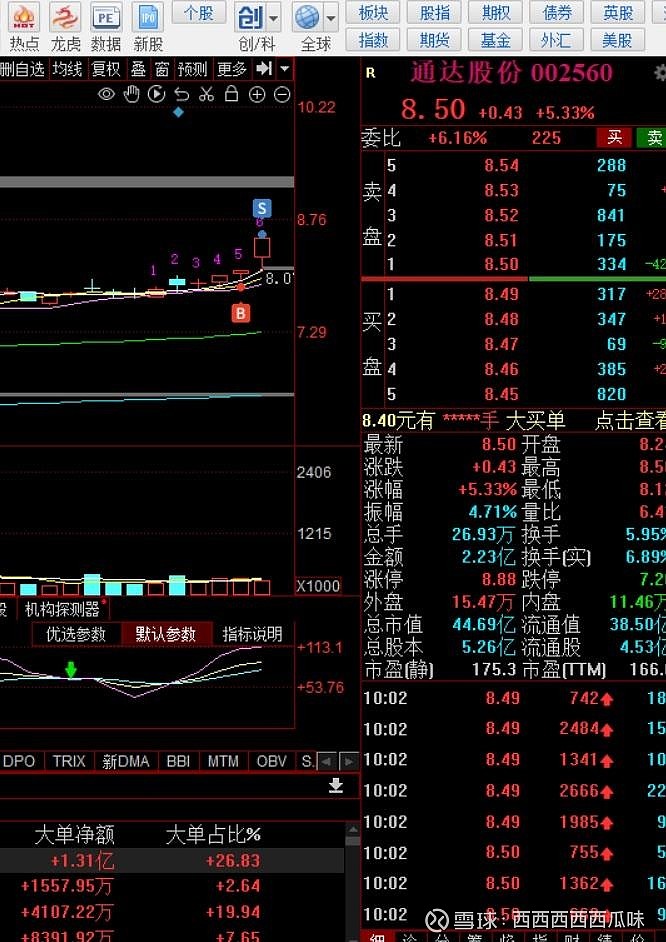Click the 大单净额 column header
This screenshot has width=666, height=942.
point(74,834)
